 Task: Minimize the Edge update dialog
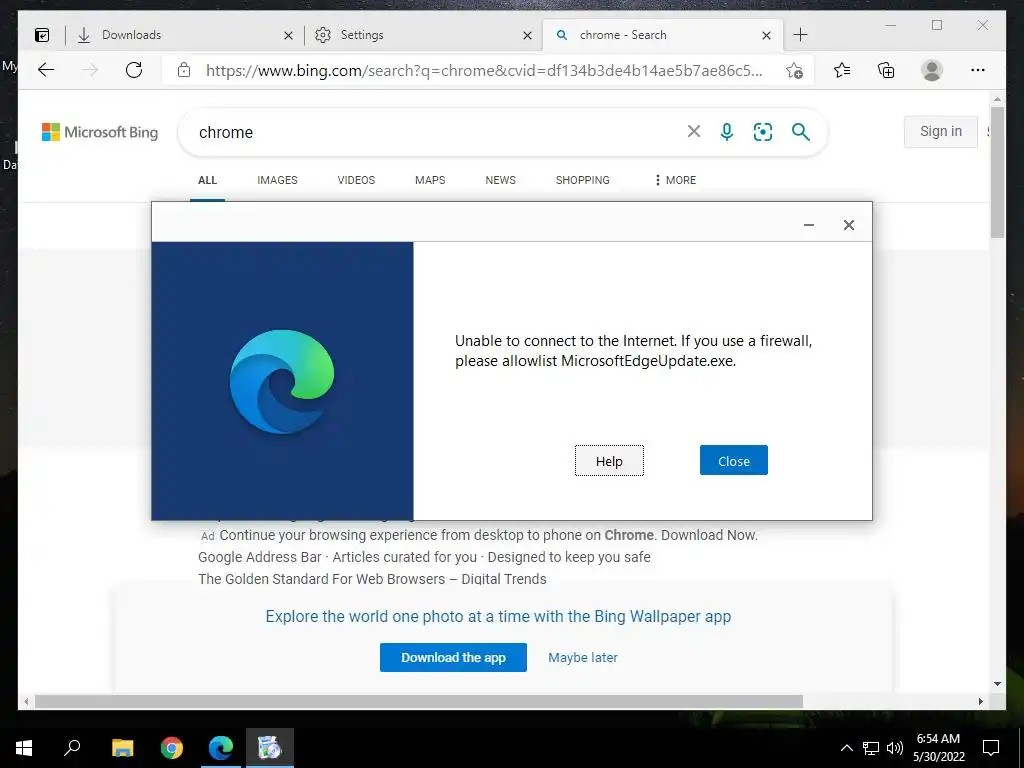tap(808, 225)
